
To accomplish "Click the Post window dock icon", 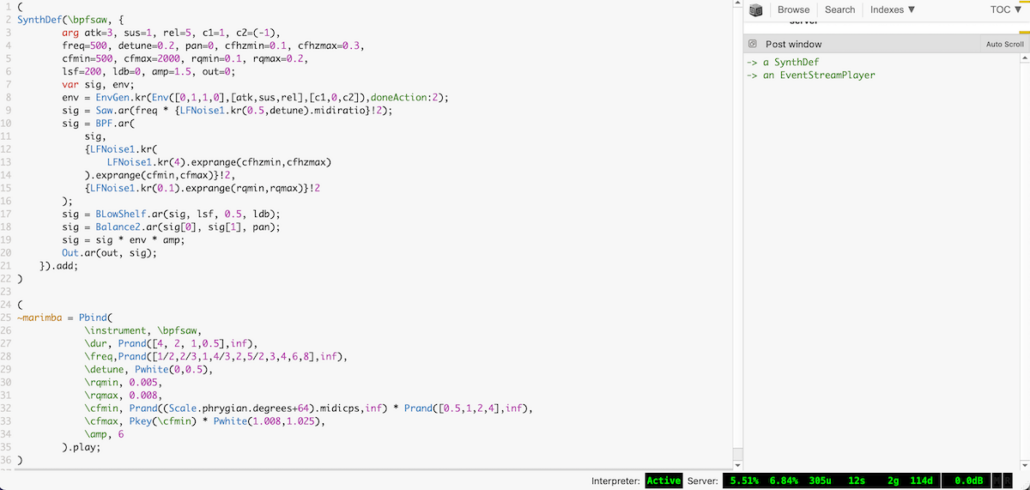I will pos(753,44).
